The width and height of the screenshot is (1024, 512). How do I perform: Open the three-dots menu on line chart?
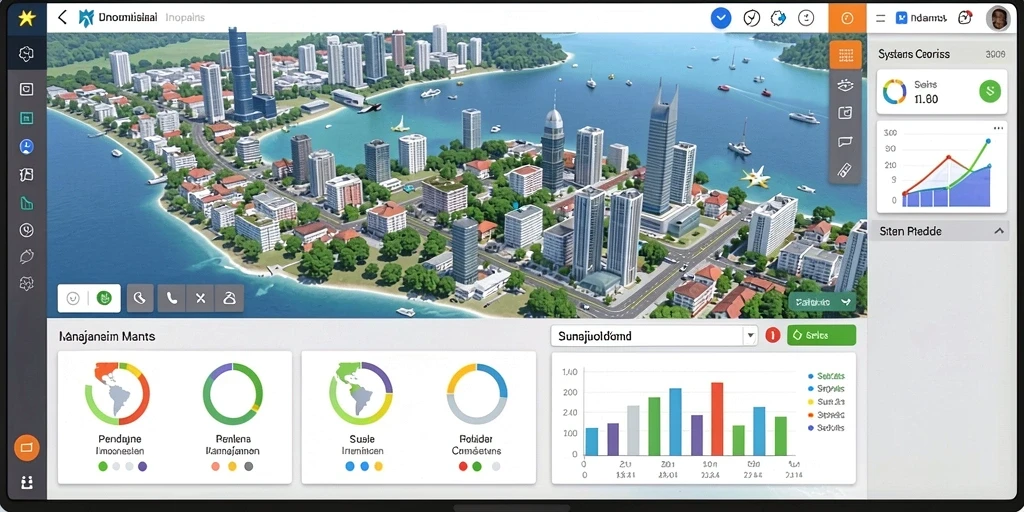pyautogui.click(x=997, y=128)
